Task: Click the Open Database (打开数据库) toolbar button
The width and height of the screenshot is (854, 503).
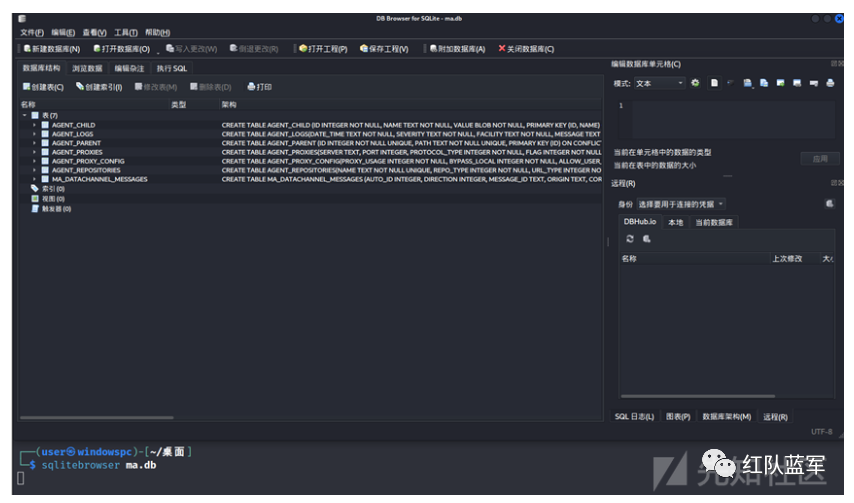Action: point(121,49)
